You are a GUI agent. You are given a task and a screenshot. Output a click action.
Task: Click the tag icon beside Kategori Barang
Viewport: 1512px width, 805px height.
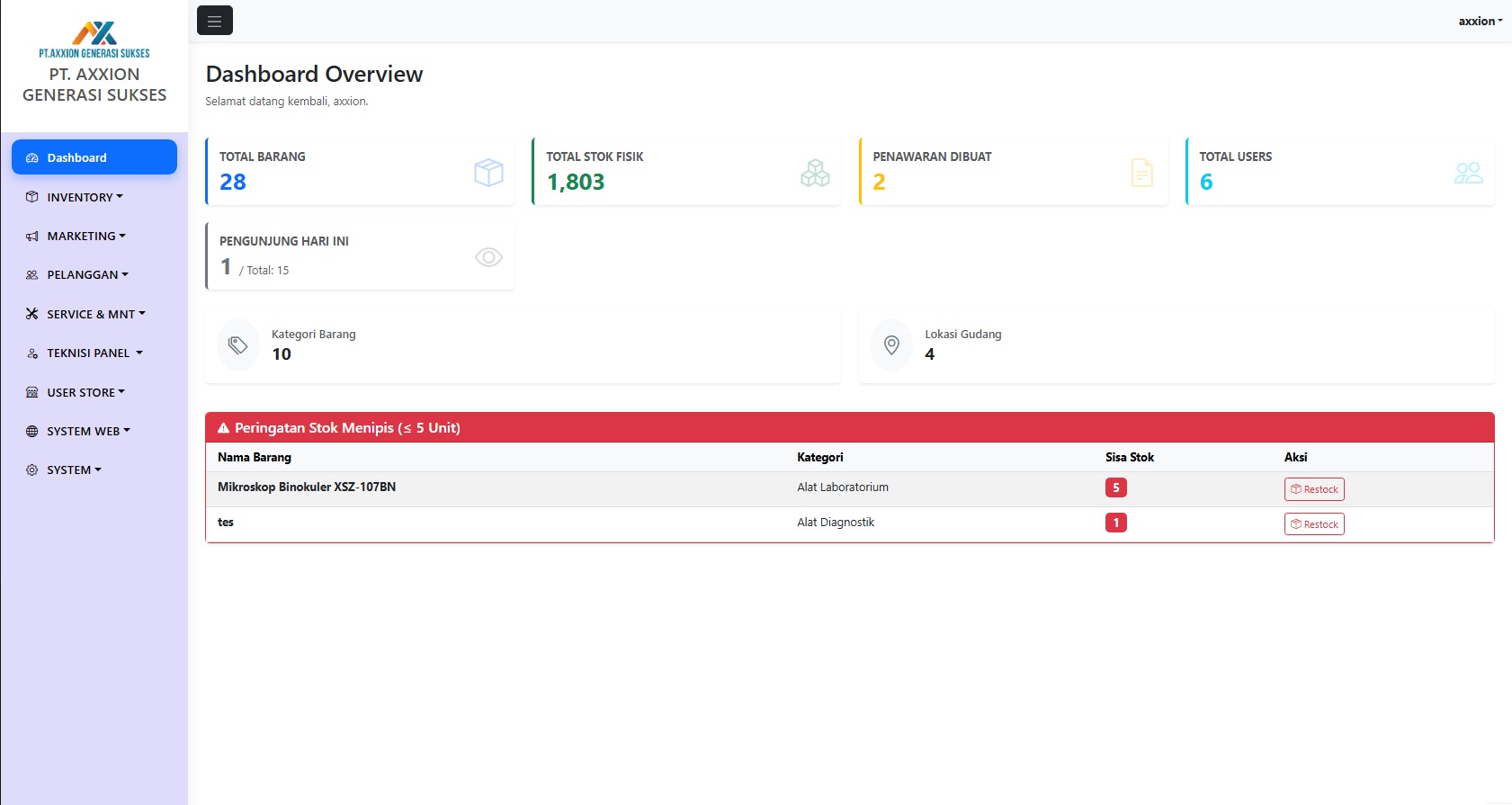(238, 345)
